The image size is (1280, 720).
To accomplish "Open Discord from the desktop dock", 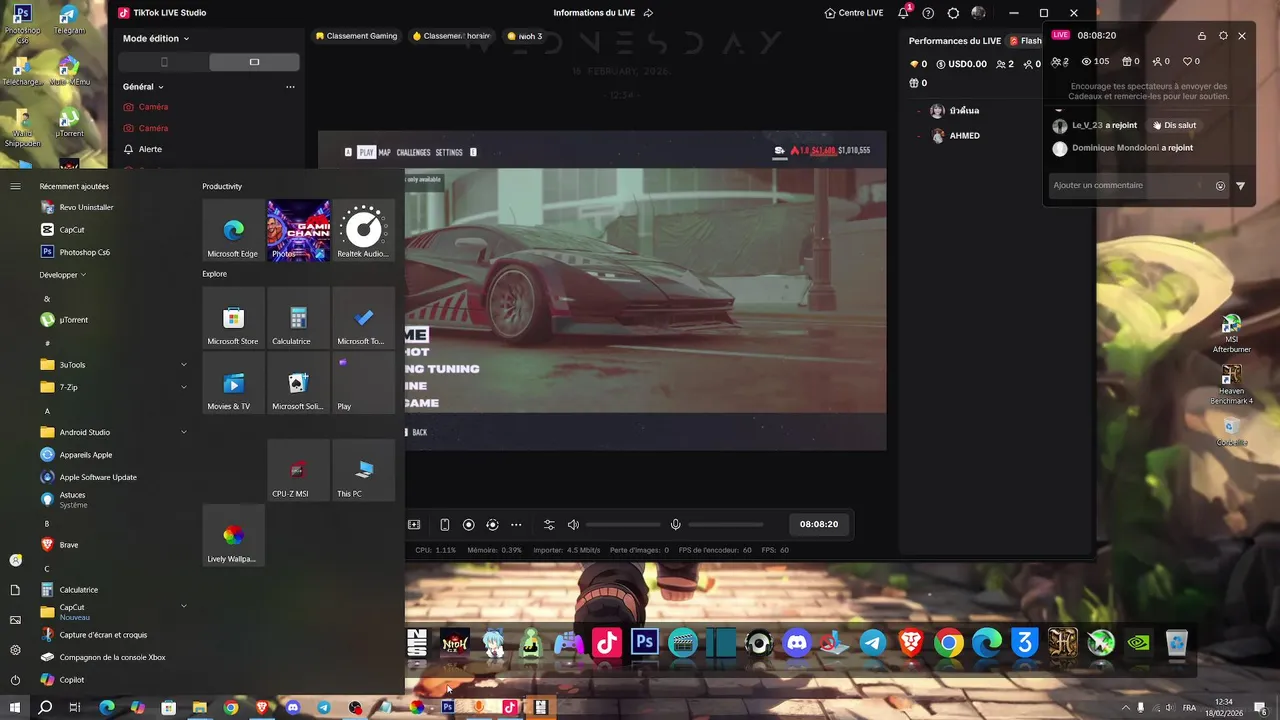I will tap(797, 643).
